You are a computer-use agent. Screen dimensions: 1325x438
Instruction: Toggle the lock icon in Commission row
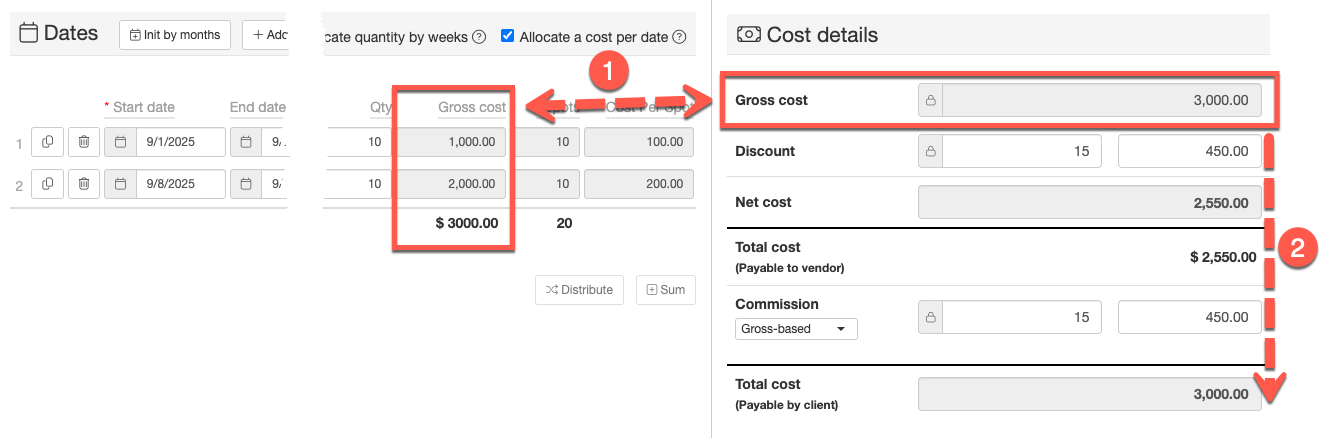[x=930, y=317]
